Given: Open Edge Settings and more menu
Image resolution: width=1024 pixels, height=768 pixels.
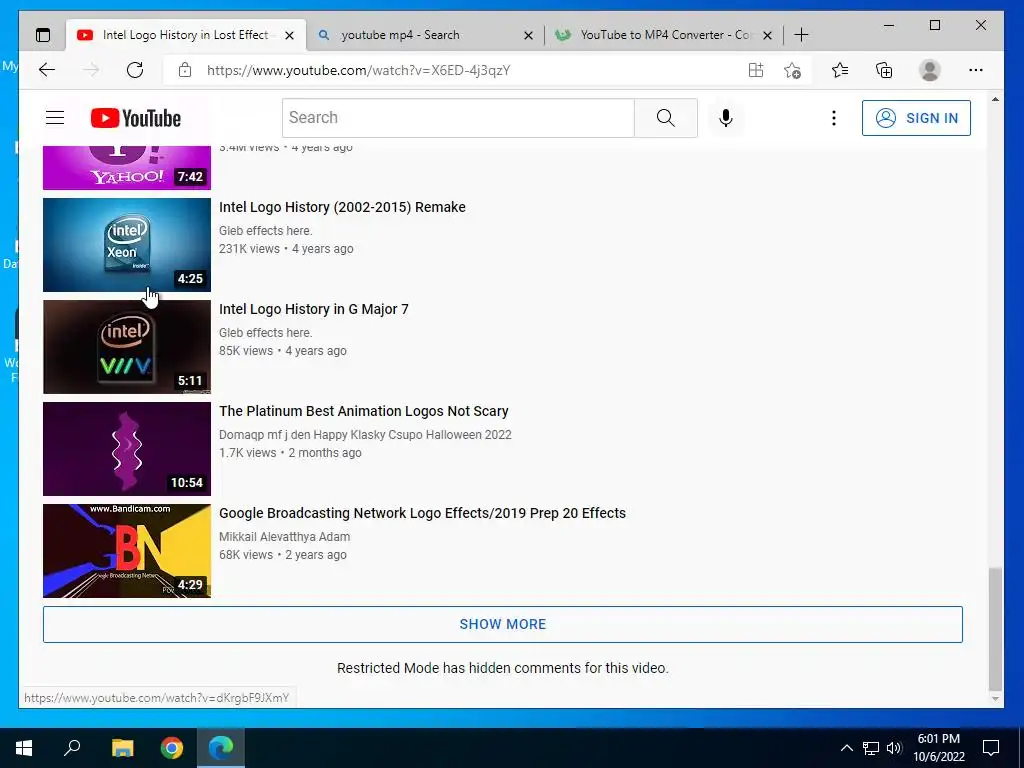Looking at the screenshot, I should click(976, 70).
